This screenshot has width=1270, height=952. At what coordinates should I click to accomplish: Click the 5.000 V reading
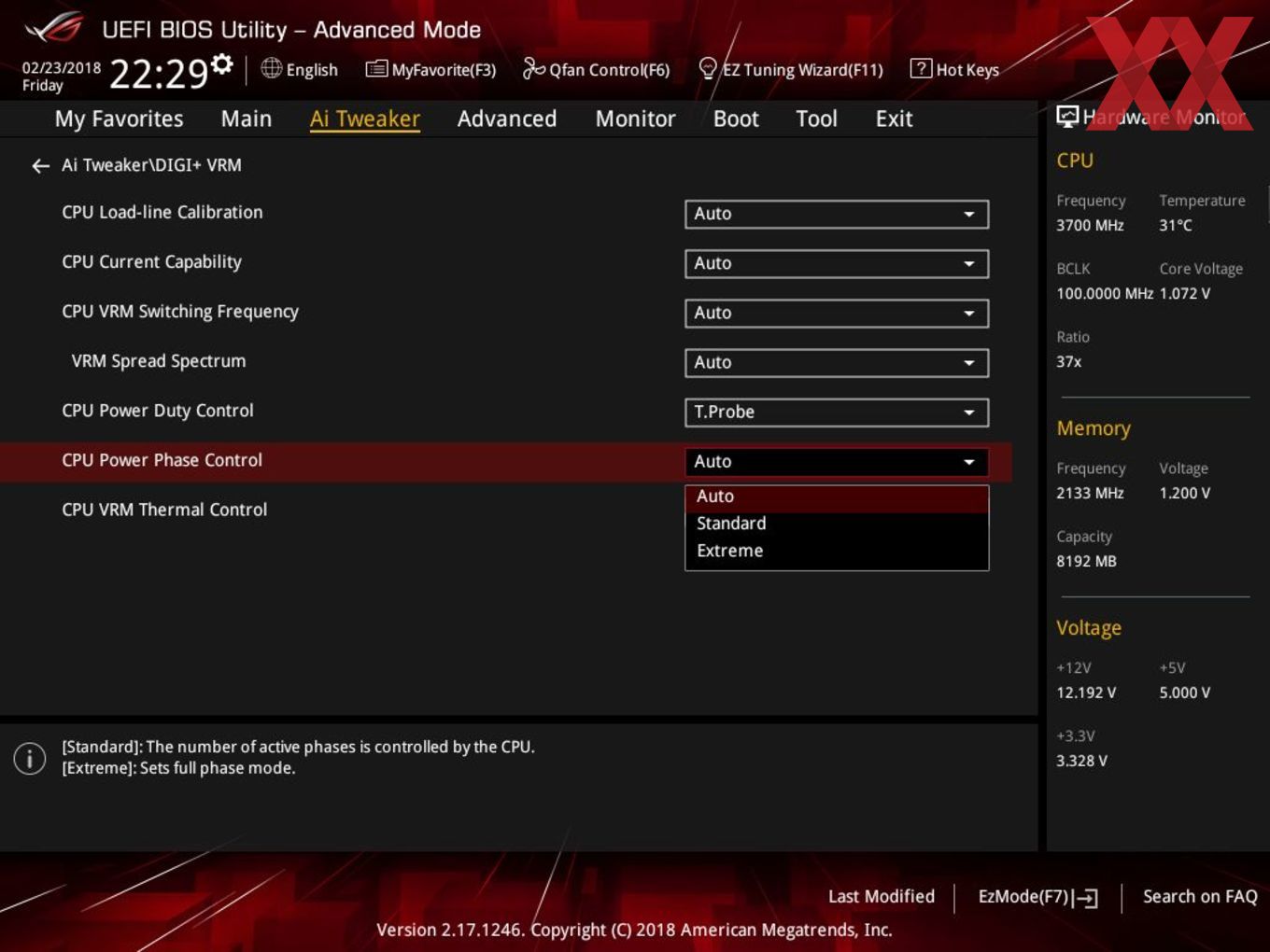tap(1185, 693)
